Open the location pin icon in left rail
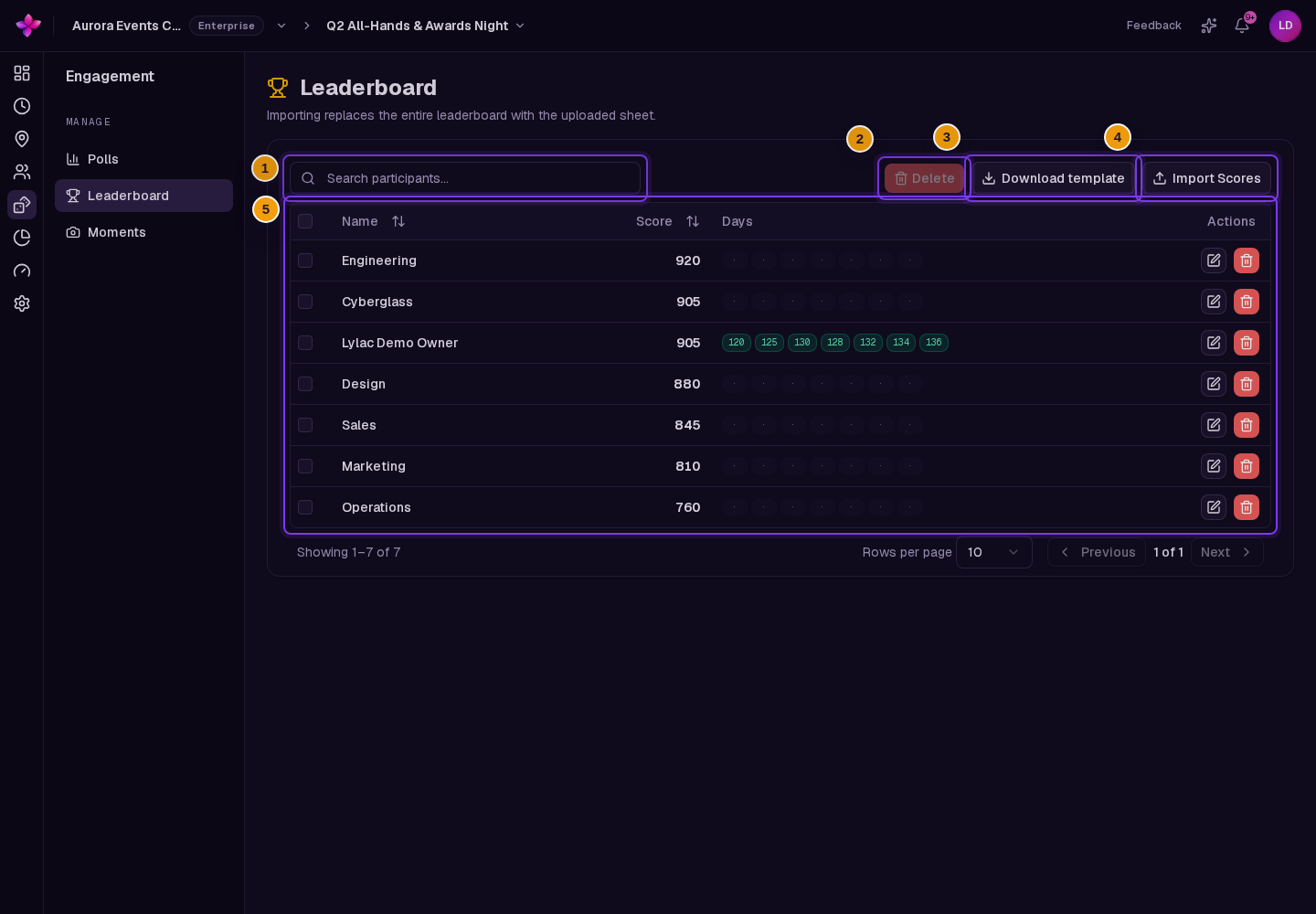Image resolution: width=1316 pixels, height=914 pixels. point(22,139)
